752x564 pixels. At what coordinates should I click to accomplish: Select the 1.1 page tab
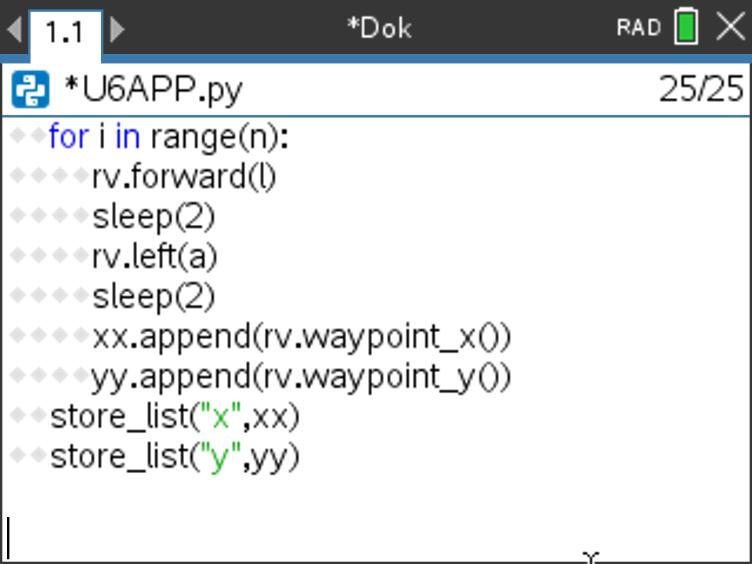coord(65,31)
